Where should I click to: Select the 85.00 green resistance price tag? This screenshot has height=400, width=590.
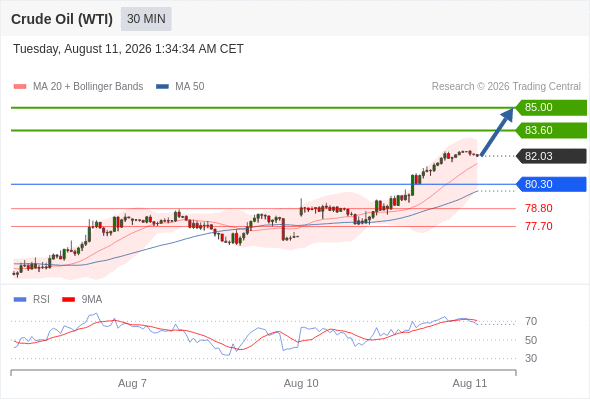[551, 108]
